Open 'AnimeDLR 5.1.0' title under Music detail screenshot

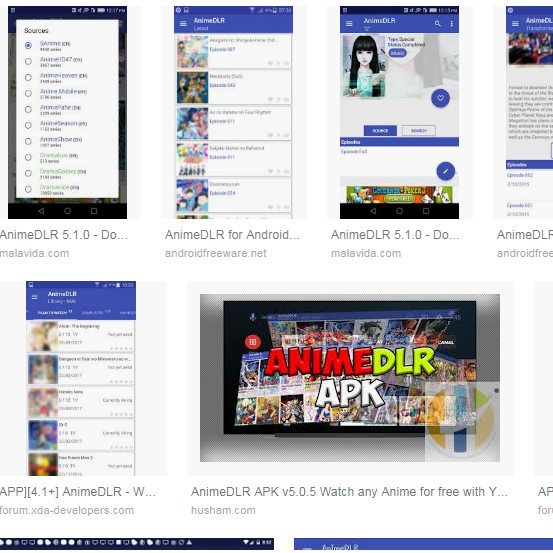[x=395, y=235]
